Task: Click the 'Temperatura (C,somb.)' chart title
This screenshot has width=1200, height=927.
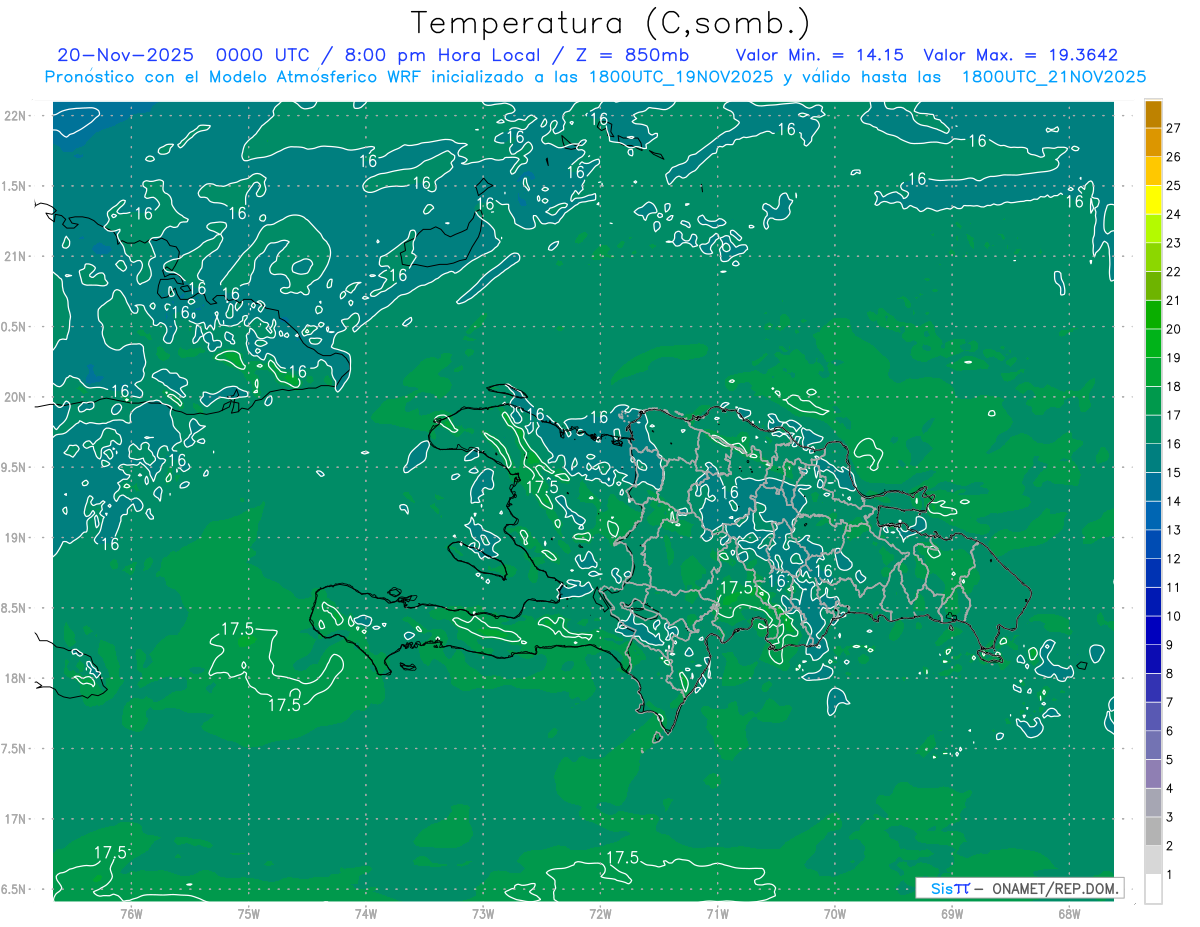Action: 611,24
